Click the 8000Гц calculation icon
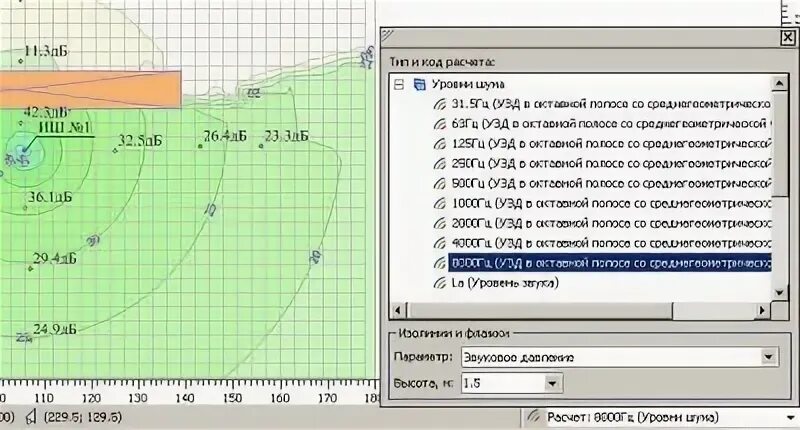This screenshot has width=800, height=430. pos(440,263)
